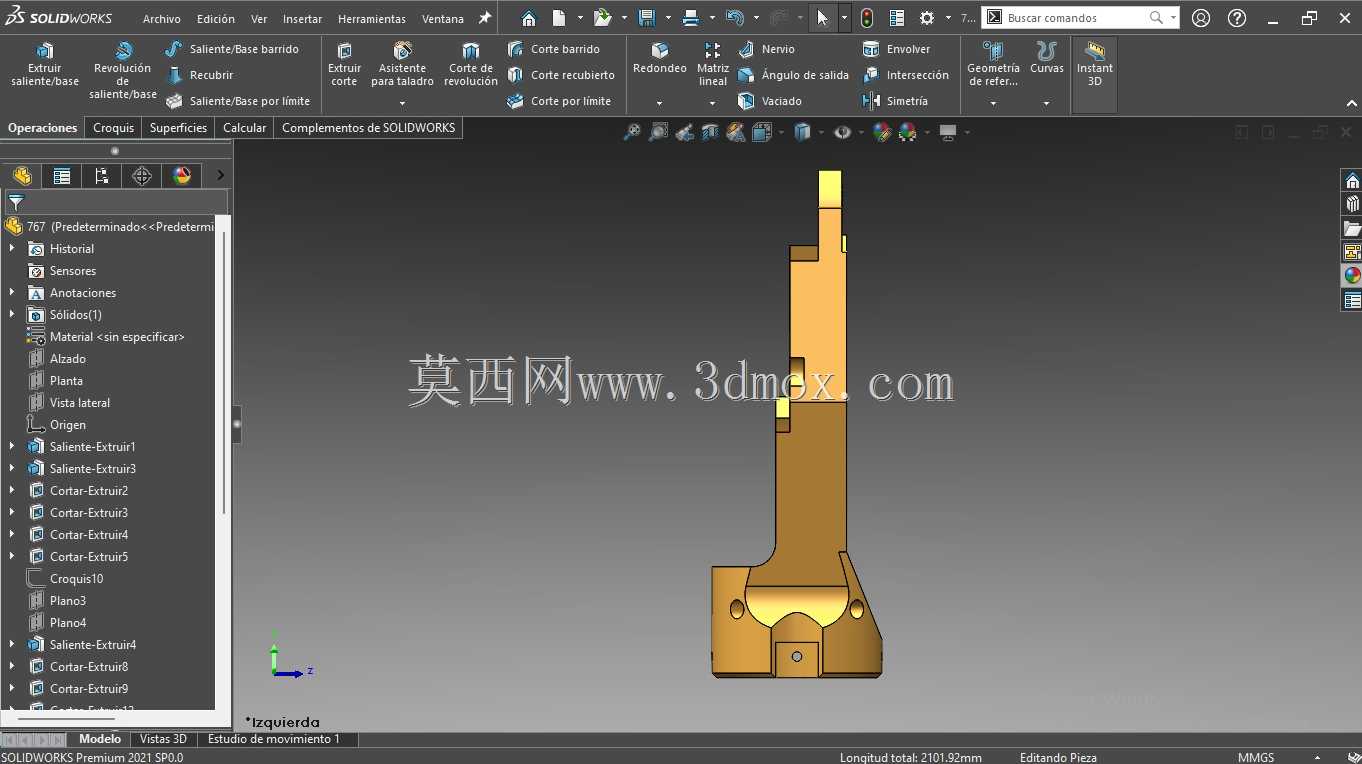Select Revolución de saliente/base tool
The width and height of the screenshot is (1362, 764).
(123, 71)
